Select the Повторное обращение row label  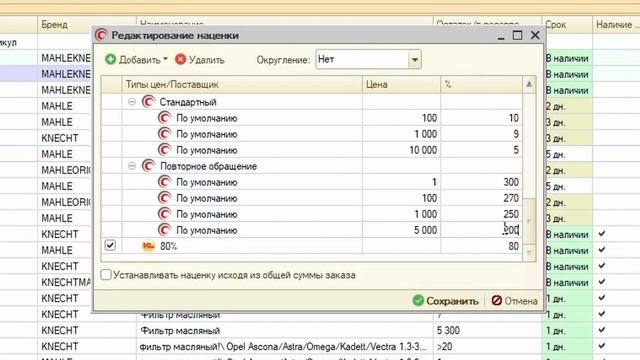point(208,166)
